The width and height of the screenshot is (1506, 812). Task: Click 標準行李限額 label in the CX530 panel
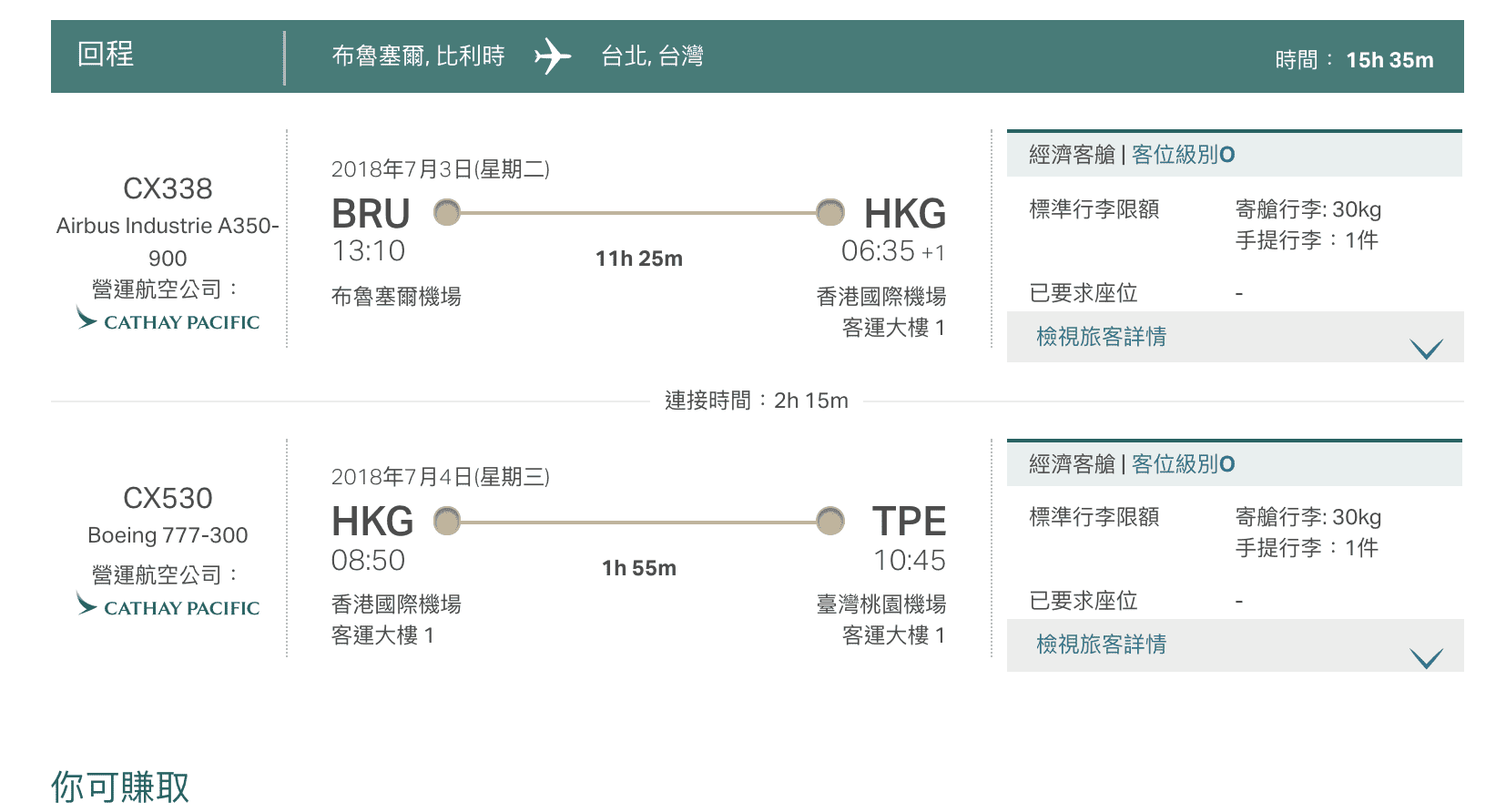click(1094, 517)
